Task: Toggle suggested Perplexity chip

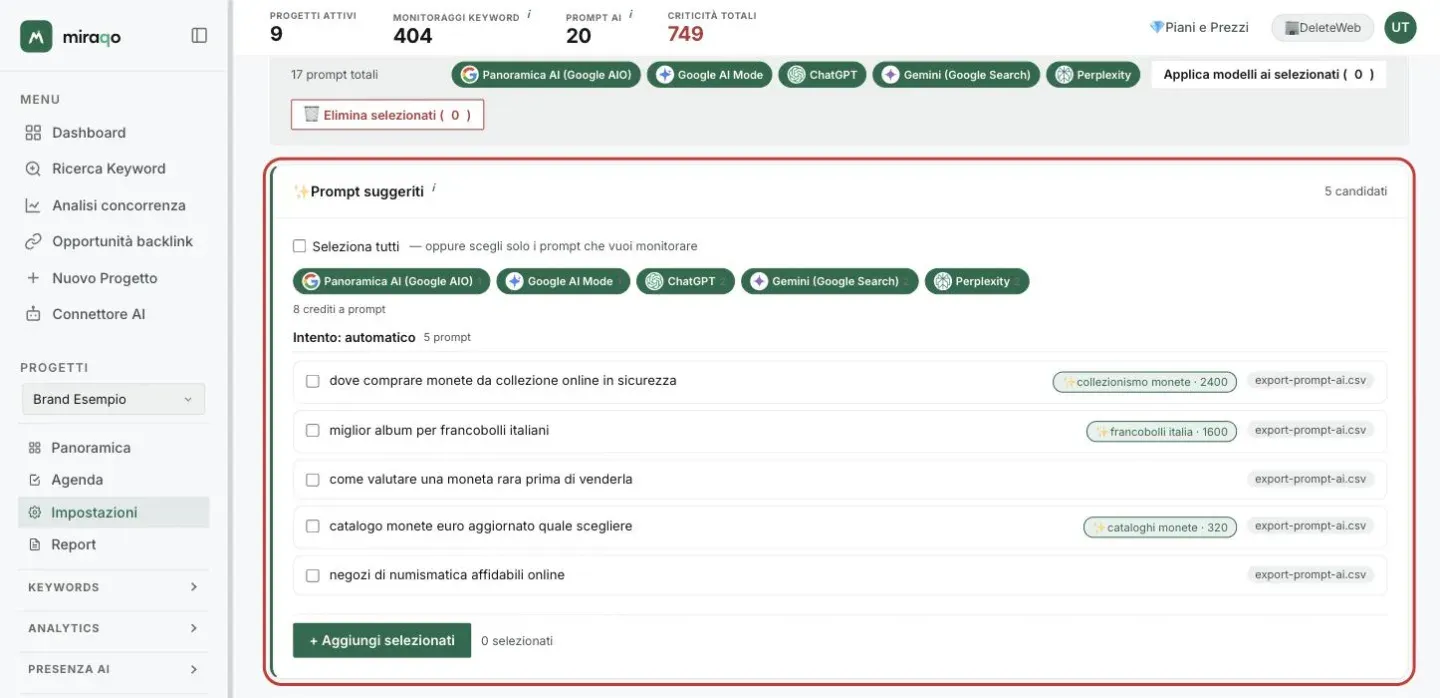Action: pyautogui.click(x=977, y=282)
